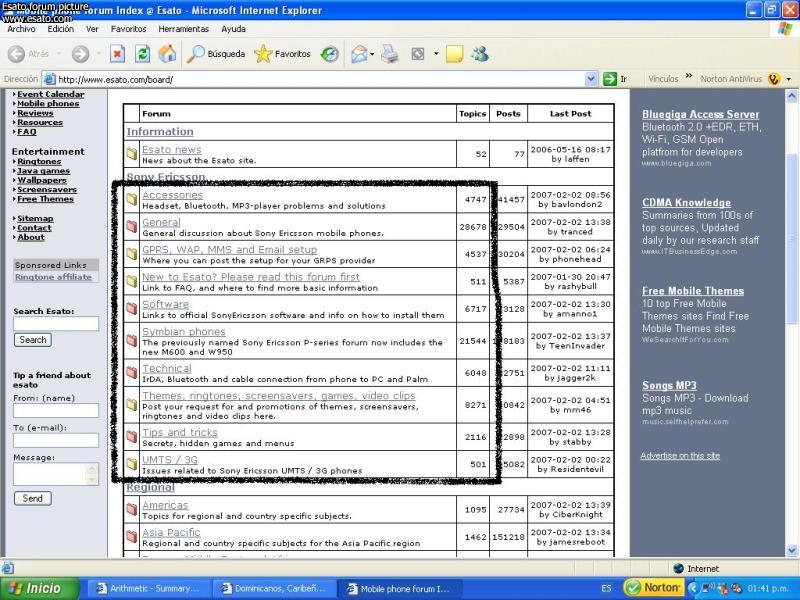
Task: Click the Norton AntiVirus toolbar icon
Action: [x=773, y=79]
